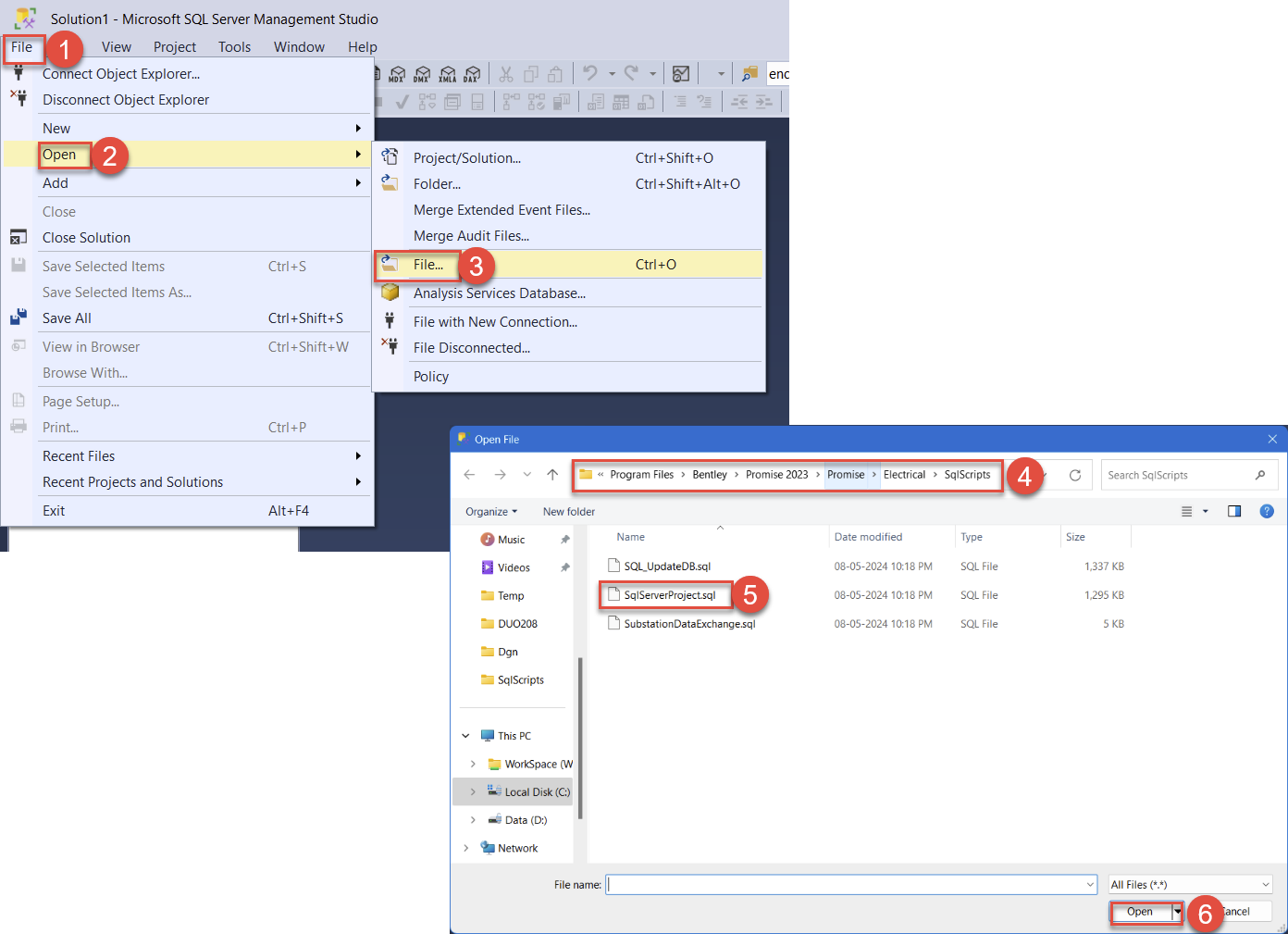Click the navigation pane vertical scrollbar
The height and width of the screenshot is (934, 1288).
580,738
